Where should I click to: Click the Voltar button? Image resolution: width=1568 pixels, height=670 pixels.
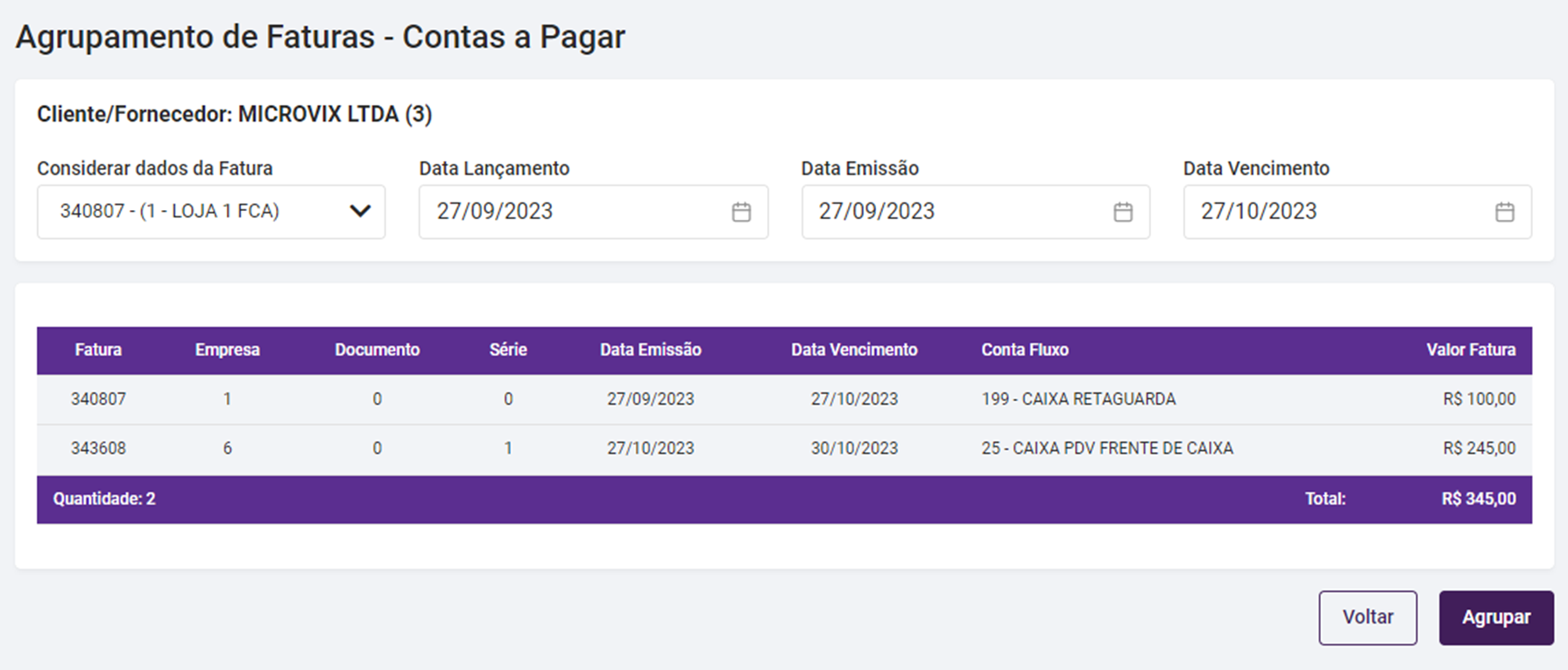pyautogui.click(x=1367, y=617)
